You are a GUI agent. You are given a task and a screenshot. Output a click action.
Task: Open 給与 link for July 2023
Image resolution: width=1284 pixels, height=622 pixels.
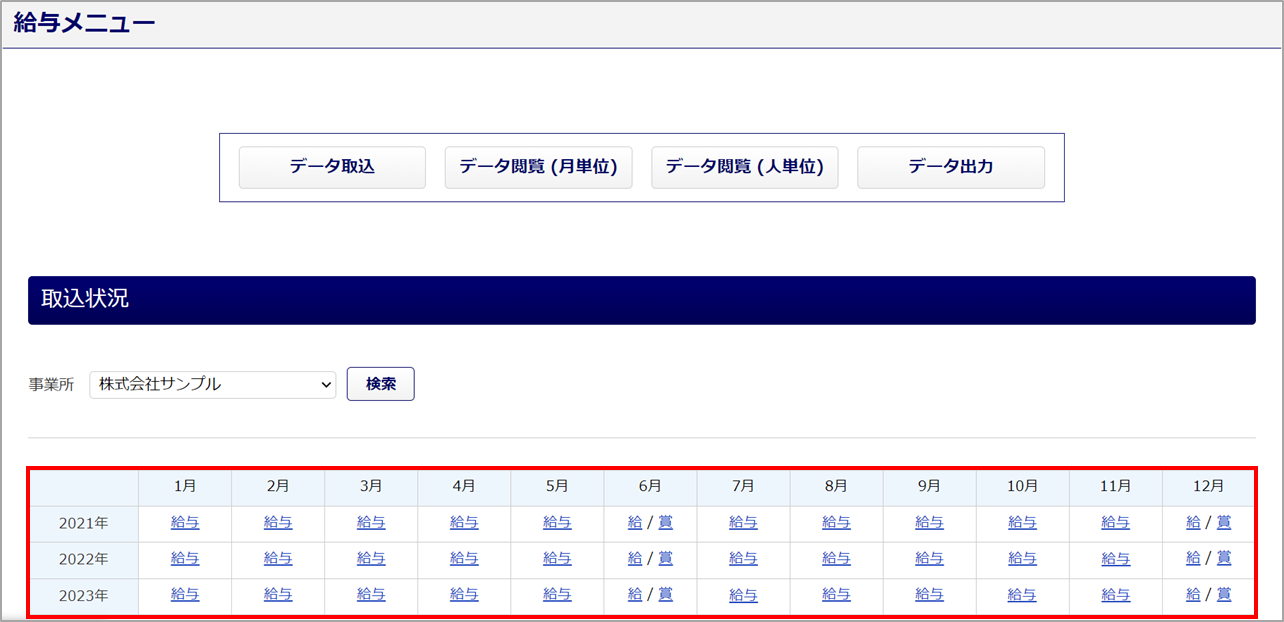pyautogui.click(x=743, y=594)
